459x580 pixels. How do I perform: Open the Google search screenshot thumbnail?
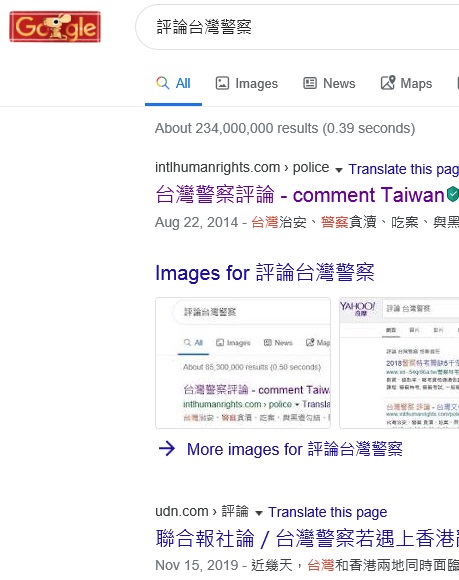[243, 363]
